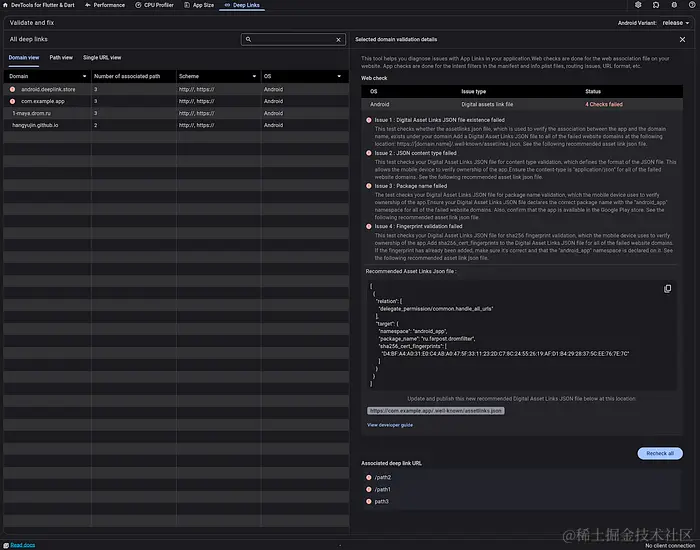Click error icon next to /path2
Screen dimensions: 700x550
tap(369, 477)
